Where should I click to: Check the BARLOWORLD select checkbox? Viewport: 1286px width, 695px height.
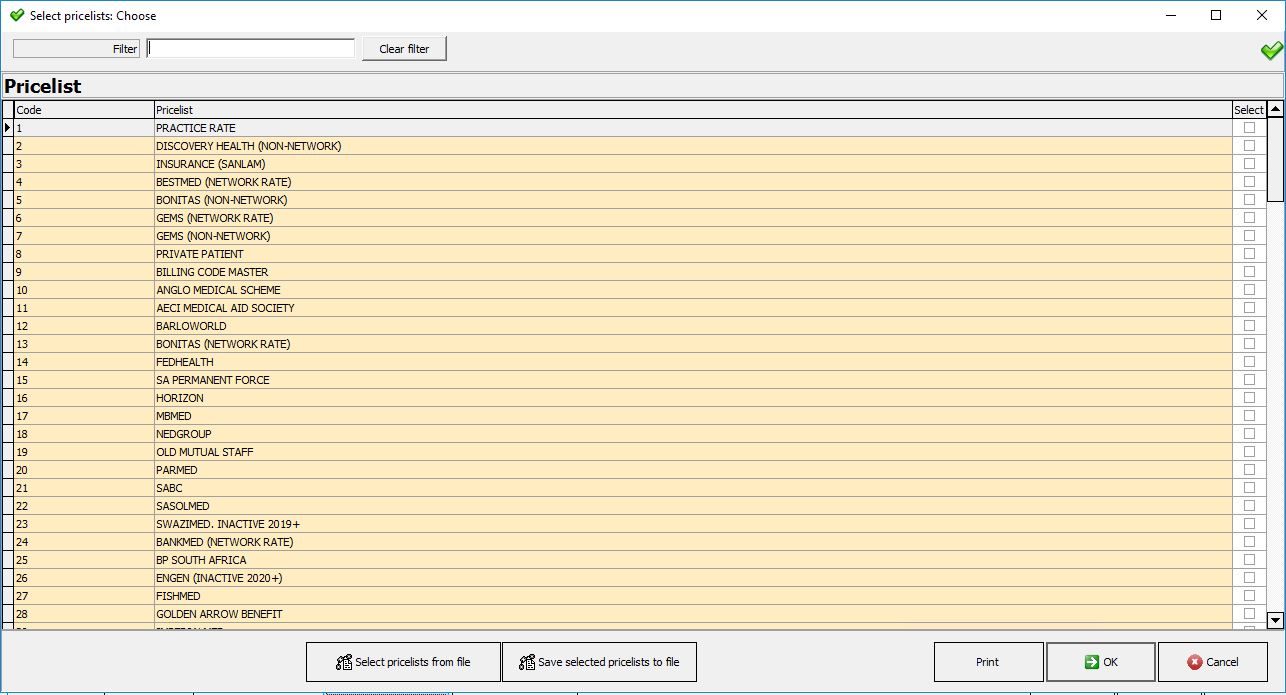pos(1249,326)
